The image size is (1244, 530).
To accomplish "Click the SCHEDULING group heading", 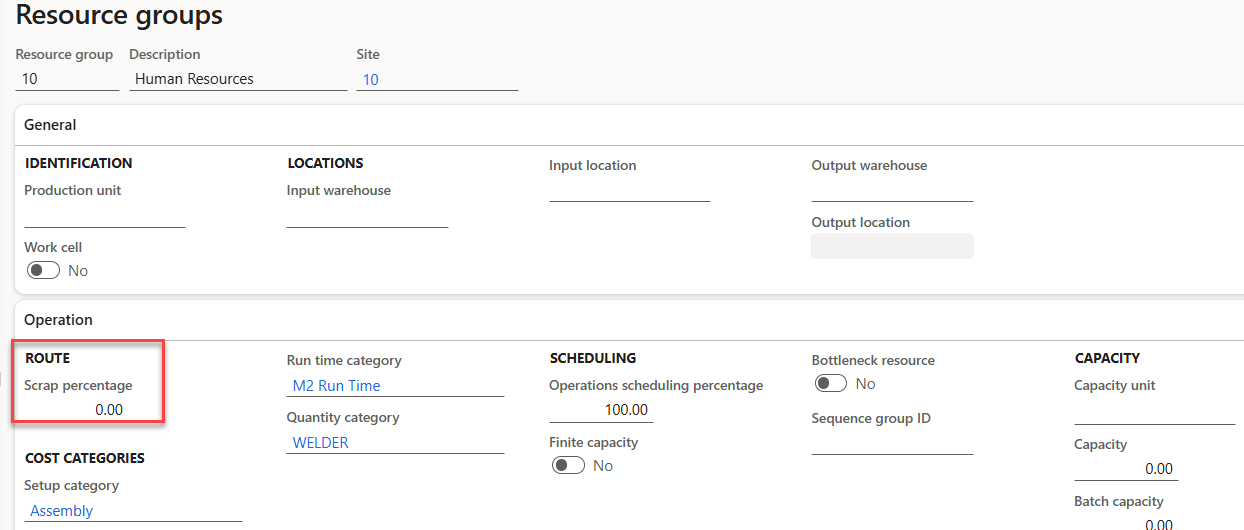I will (x=593, y=358).
